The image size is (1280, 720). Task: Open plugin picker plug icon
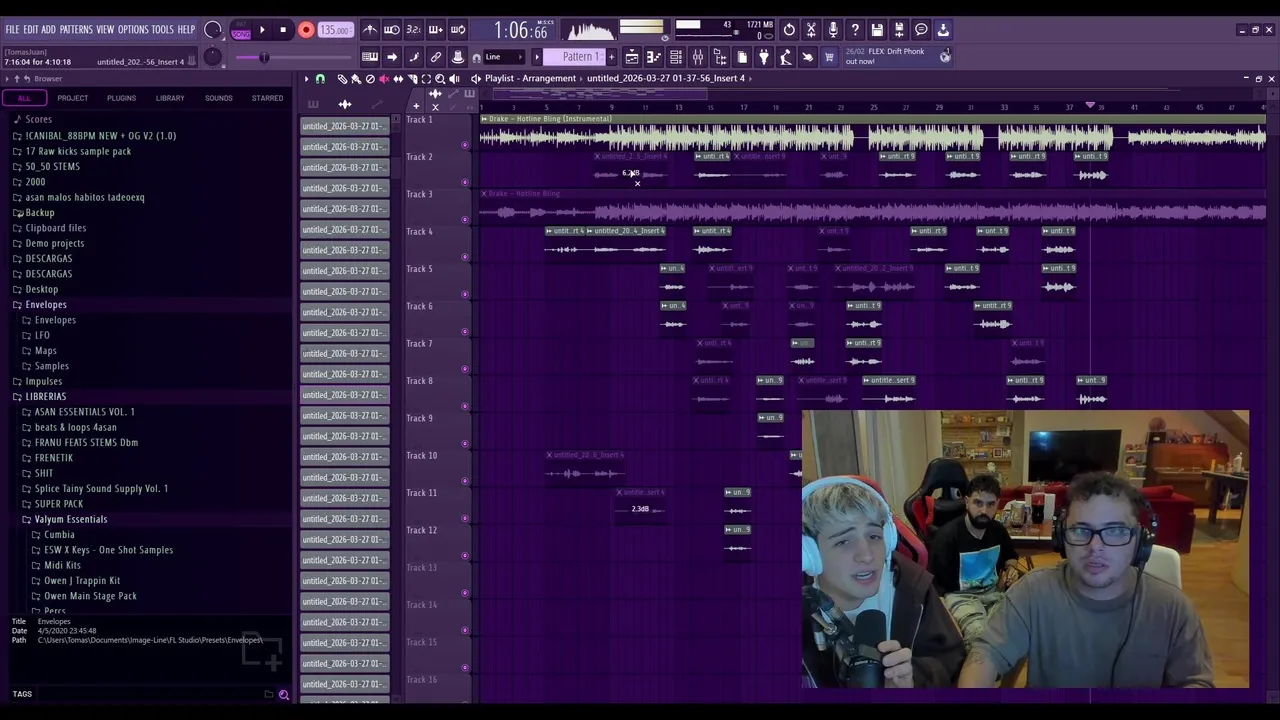[x=764, y=57]
